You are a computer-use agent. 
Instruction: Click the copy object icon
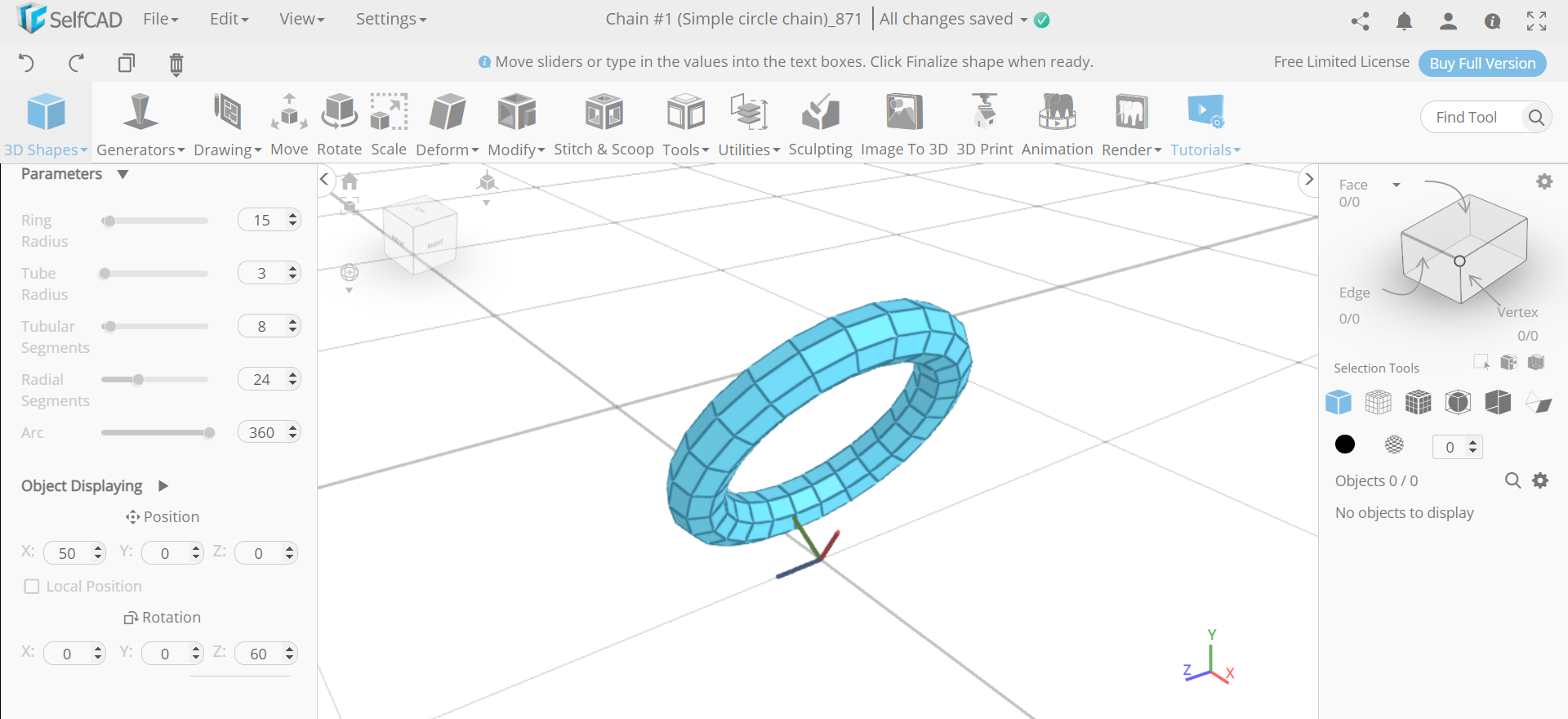[x=127, y=63]
